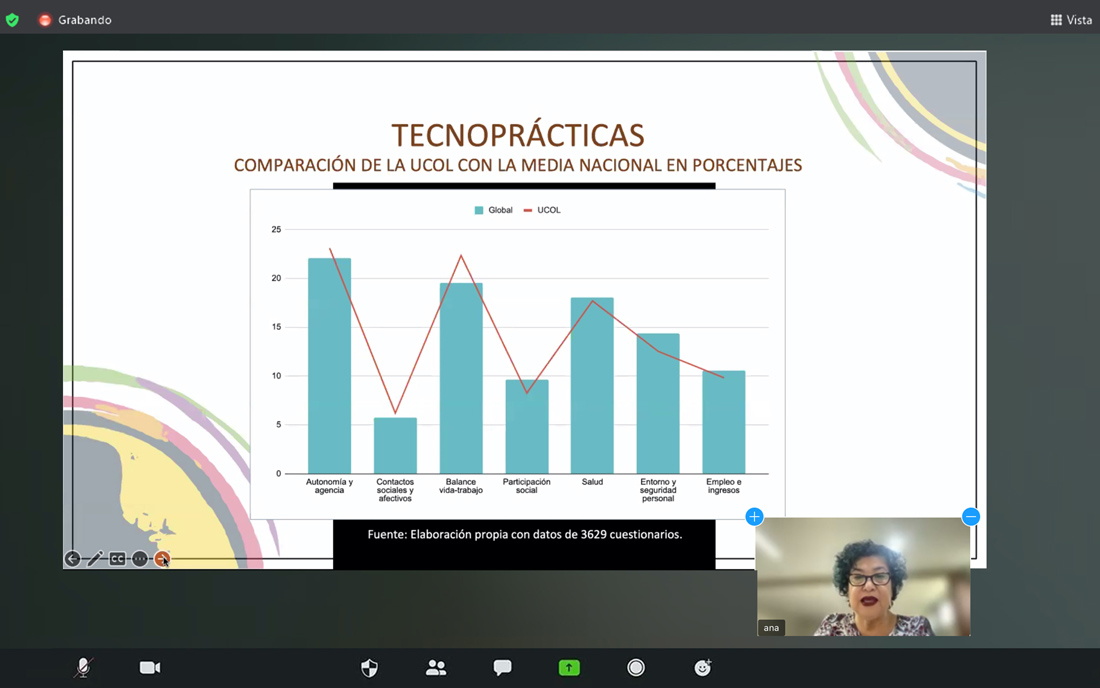This screenshot has height=688, width=1100.
Task: Click the Global legend swatch
Action: [479, 210]
